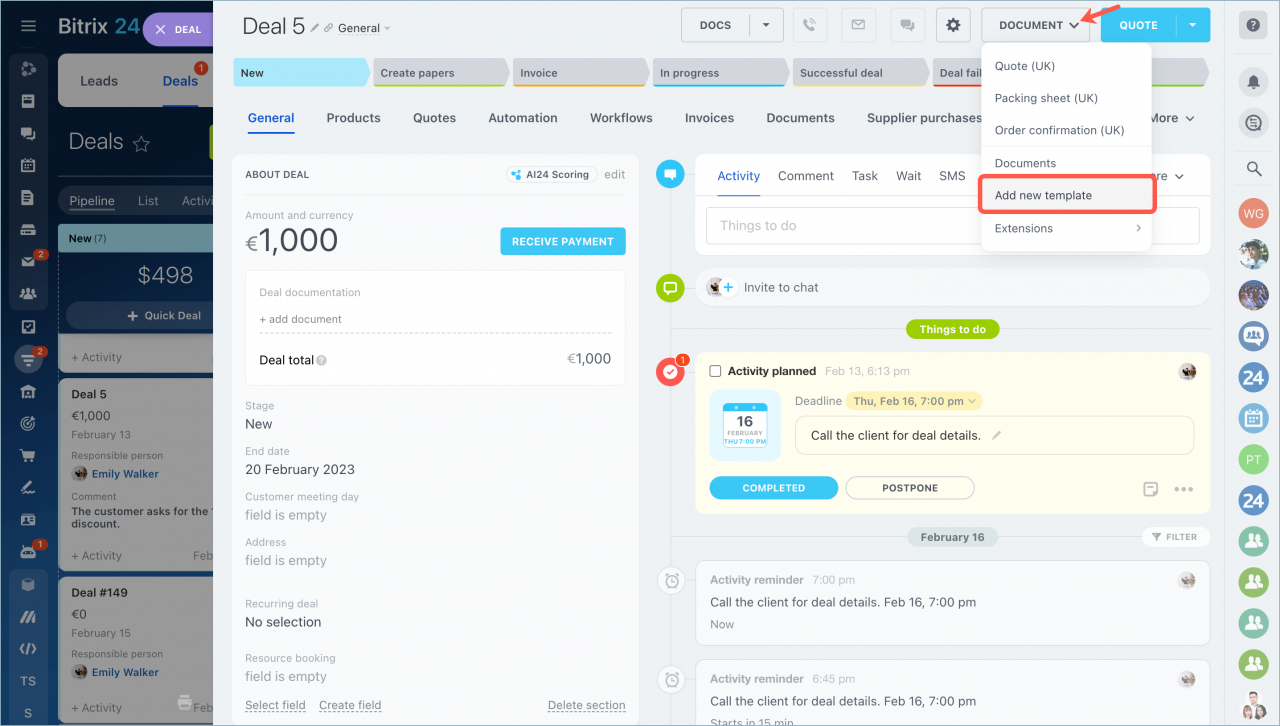Set stage to Create papers

(x=440, y=73)
